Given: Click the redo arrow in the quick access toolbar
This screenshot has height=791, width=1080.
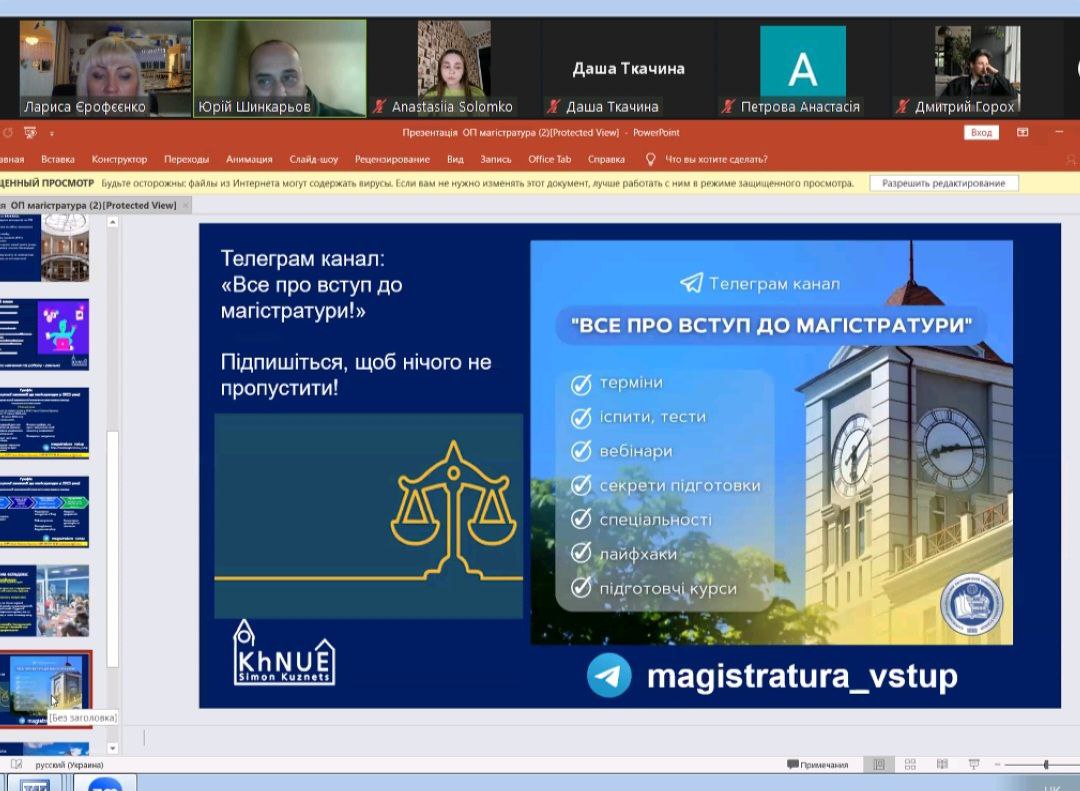Looking at the screenshot, I should tap(8, 132).
